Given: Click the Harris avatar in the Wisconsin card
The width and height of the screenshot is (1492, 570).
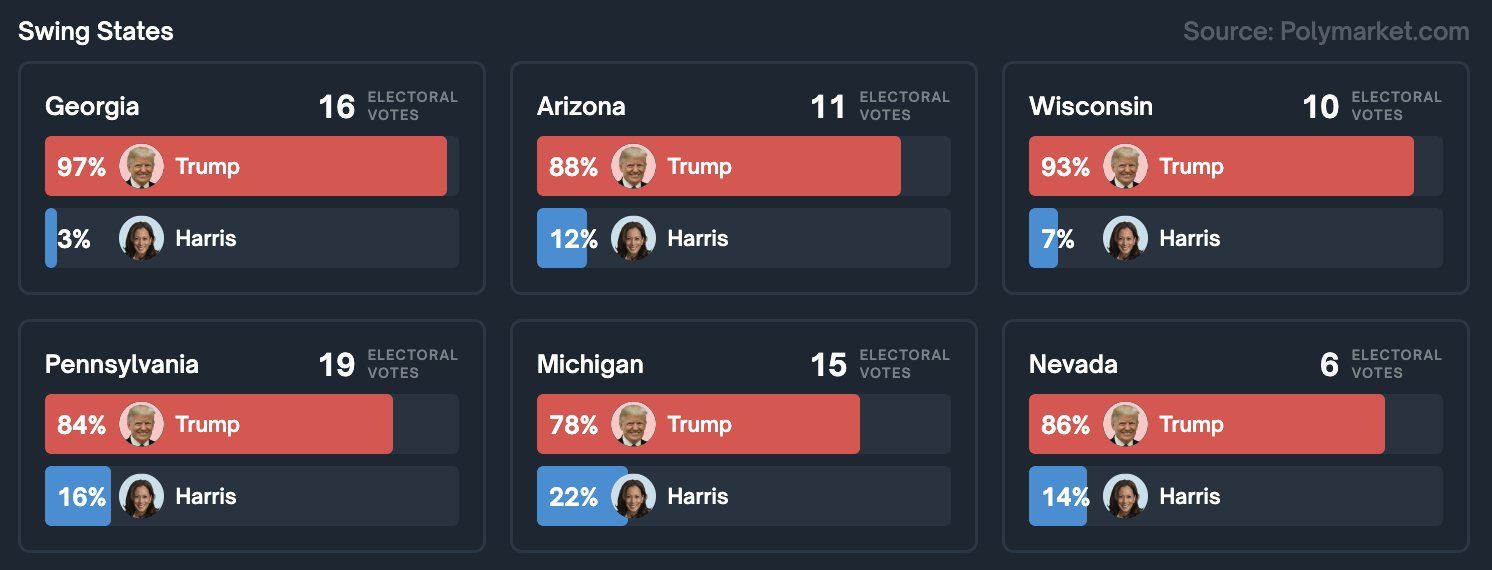Looking at the screenshot, I should [1125, 238].
